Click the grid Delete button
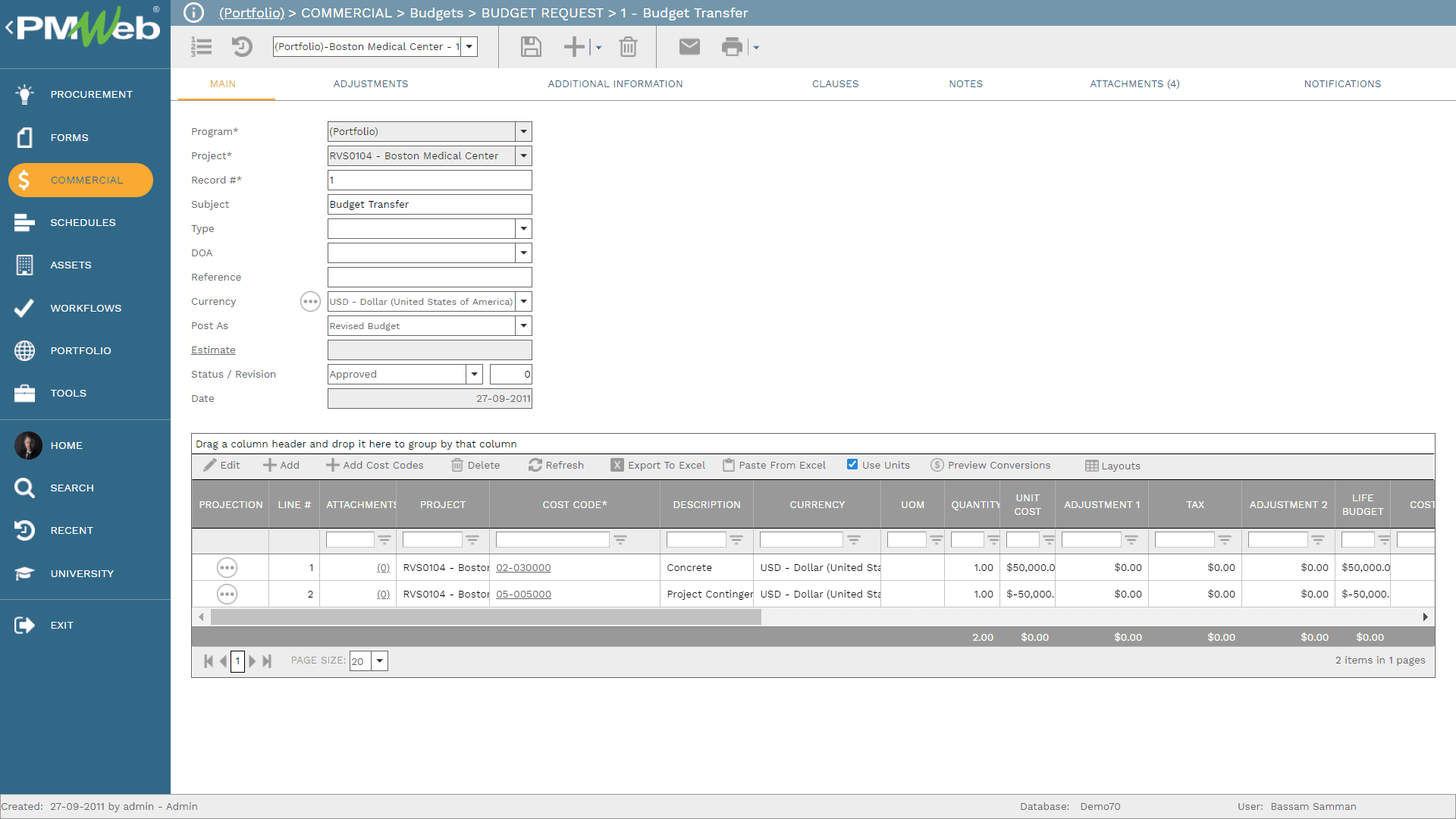 tap(475, 465)
